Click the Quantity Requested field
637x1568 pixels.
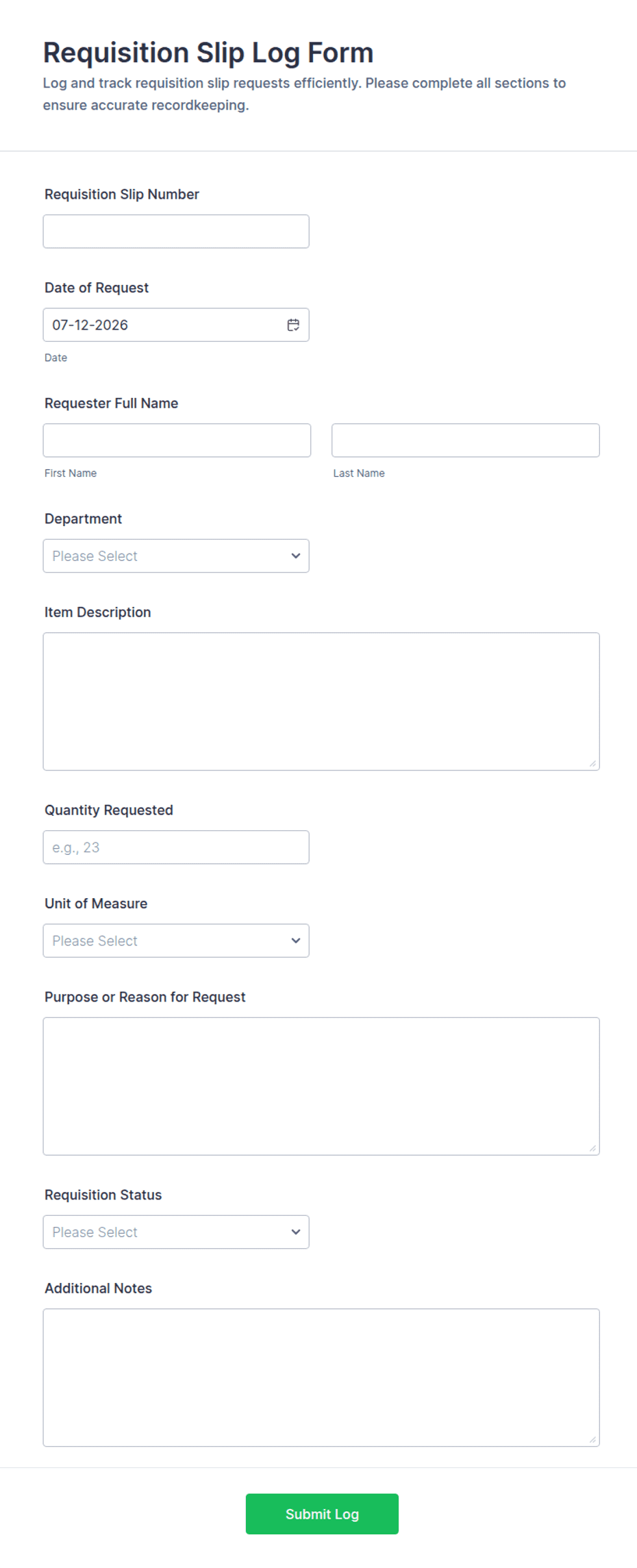click(176, 847)
